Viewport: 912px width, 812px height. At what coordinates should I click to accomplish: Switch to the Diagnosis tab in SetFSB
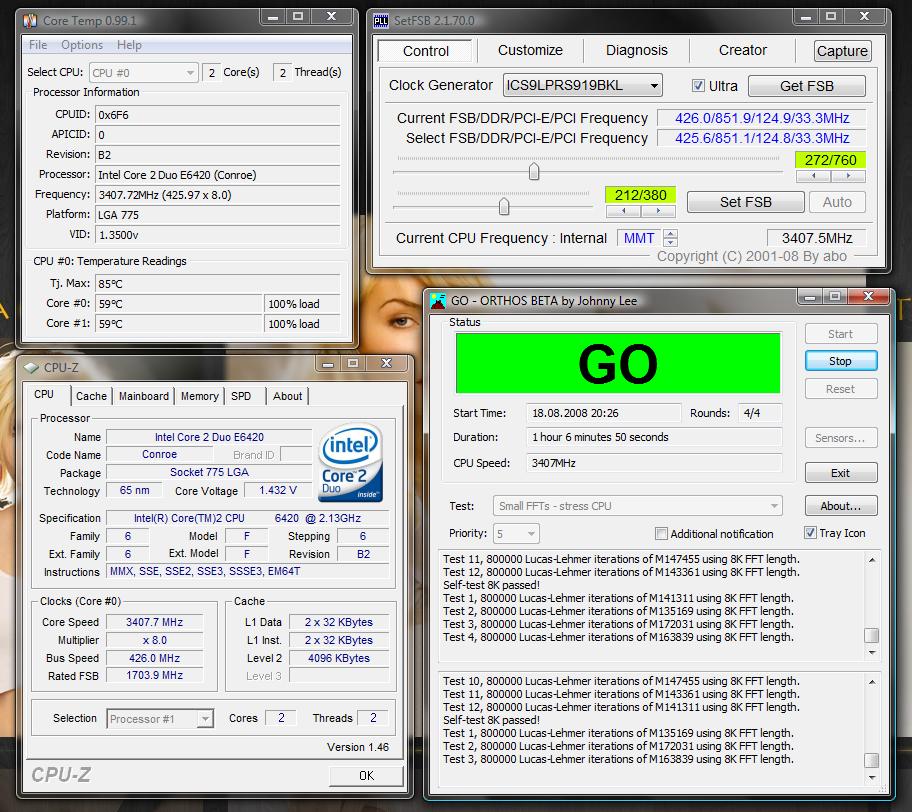[636, 51]
